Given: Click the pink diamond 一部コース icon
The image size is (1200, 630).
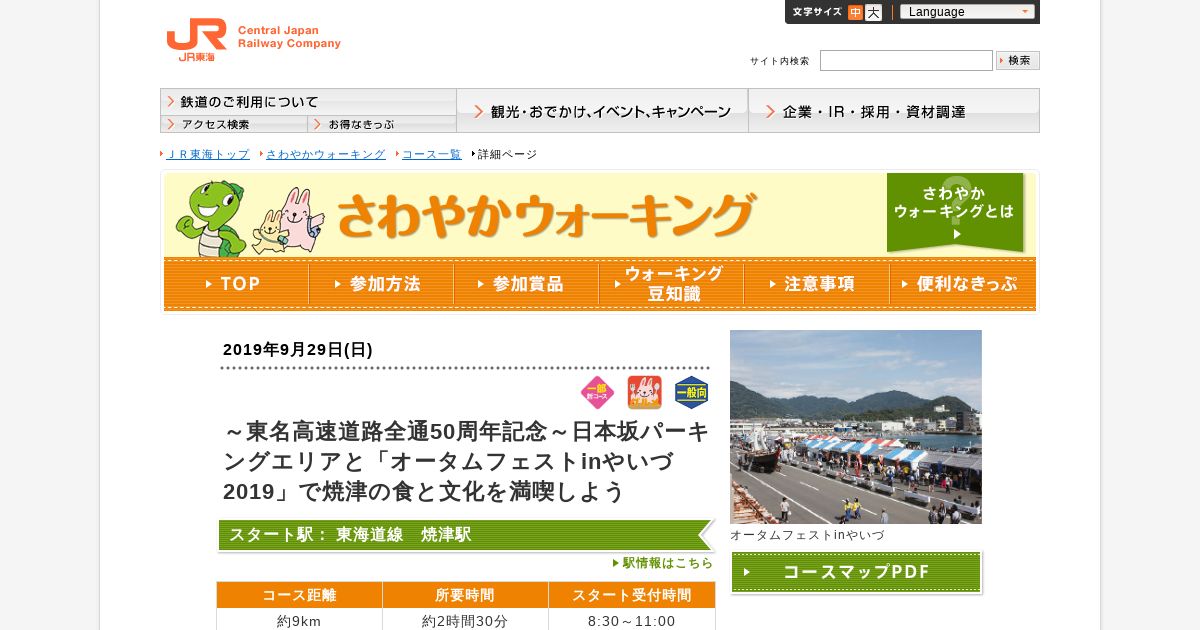Looking at the screenshot, I should tap(597, 393).
